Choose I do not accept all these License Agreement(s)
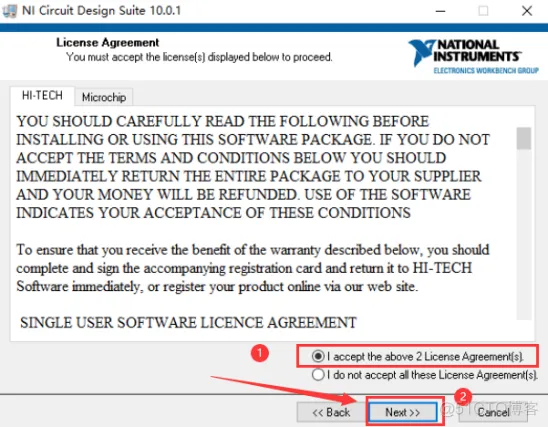 pos(424,375)
